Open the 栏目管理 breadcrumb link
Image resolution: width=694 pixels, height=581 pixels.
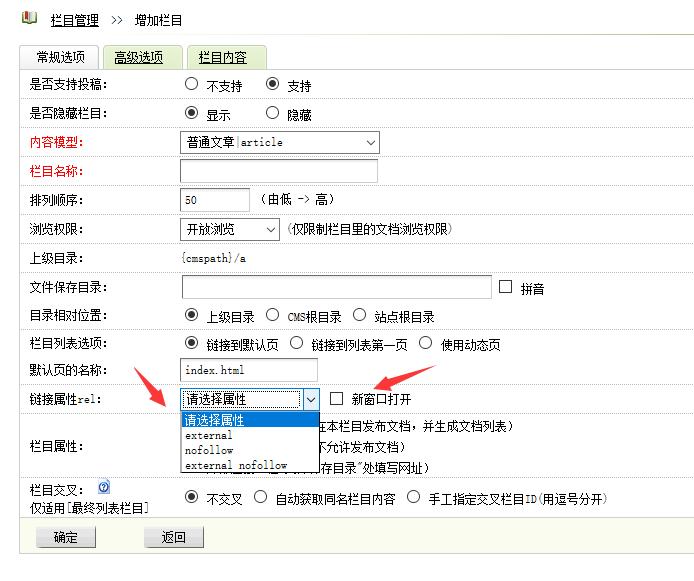75,20
